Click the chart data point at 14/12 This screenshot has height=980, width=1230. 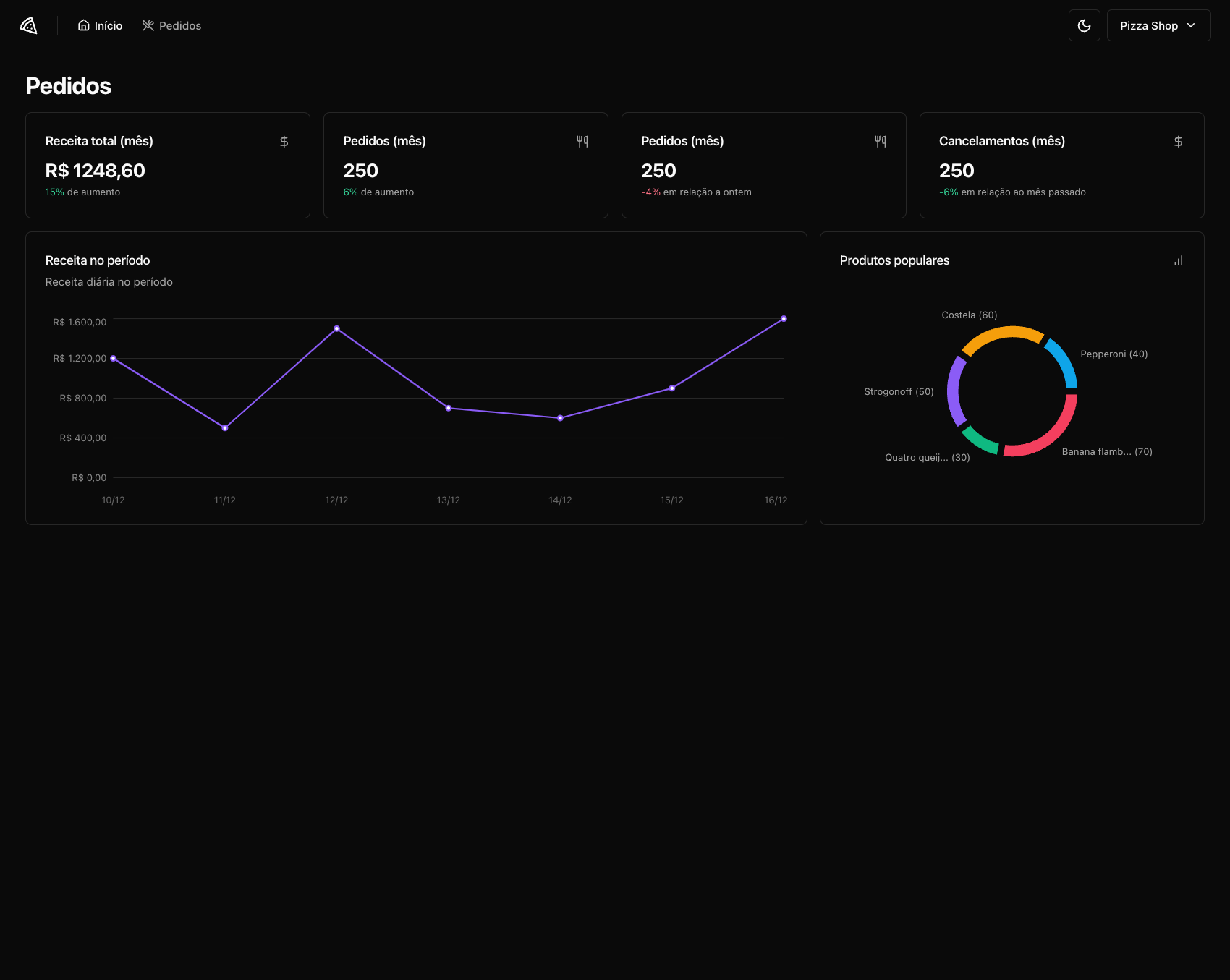pos(560,418)
